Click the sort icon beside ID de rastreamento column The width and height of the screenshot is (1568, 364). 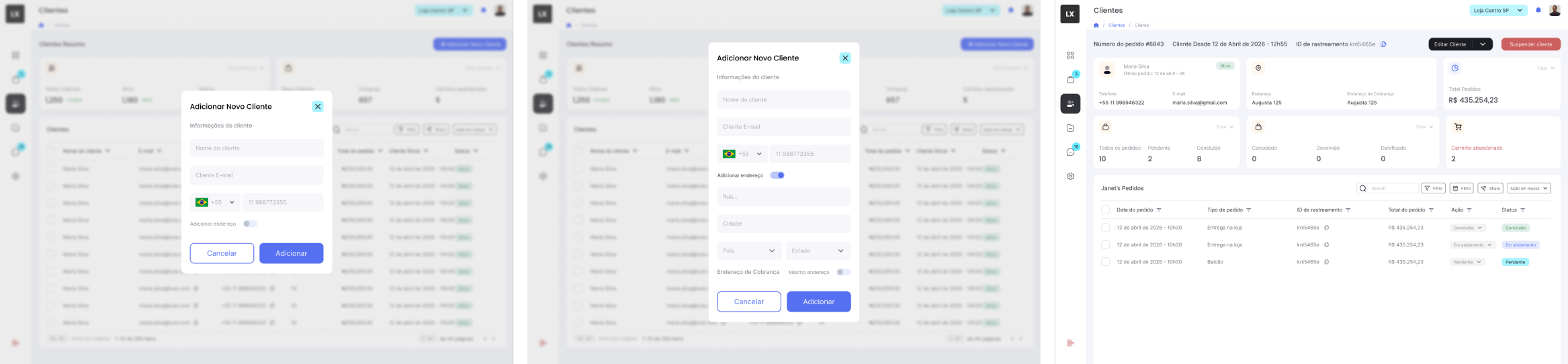click(1348, 210)
